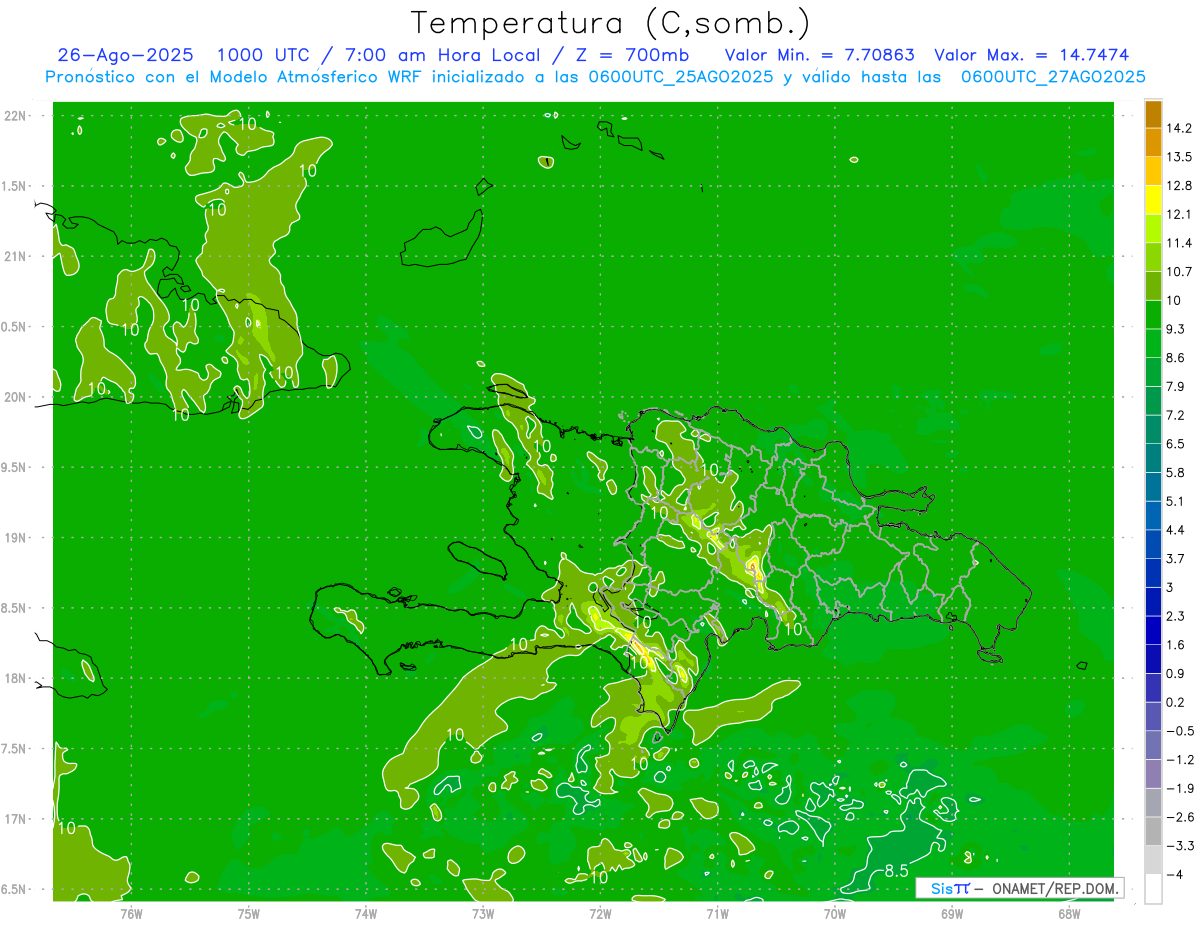
Task: Click the colorbar label "14.2"
Action: point(1180,128)
